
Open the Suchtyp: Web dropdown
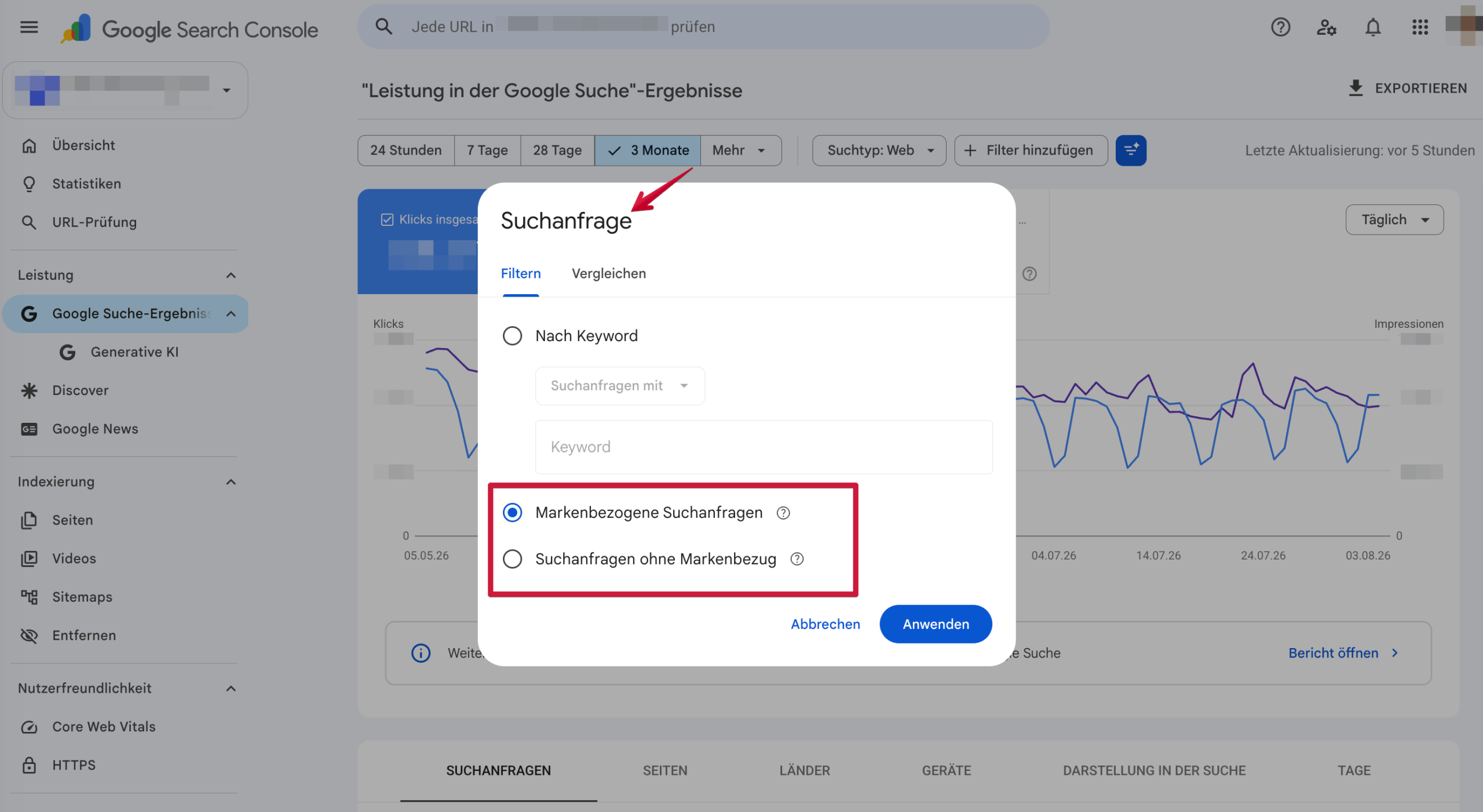pos(879,151)
